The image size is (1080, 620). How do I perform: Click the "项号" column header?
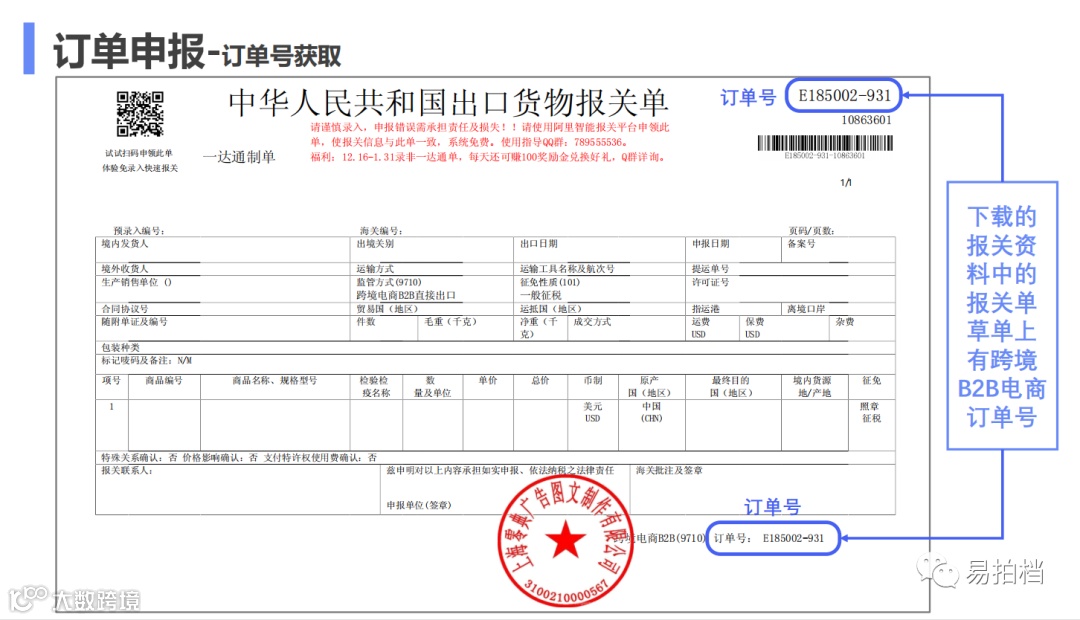(x=112, y=386)
